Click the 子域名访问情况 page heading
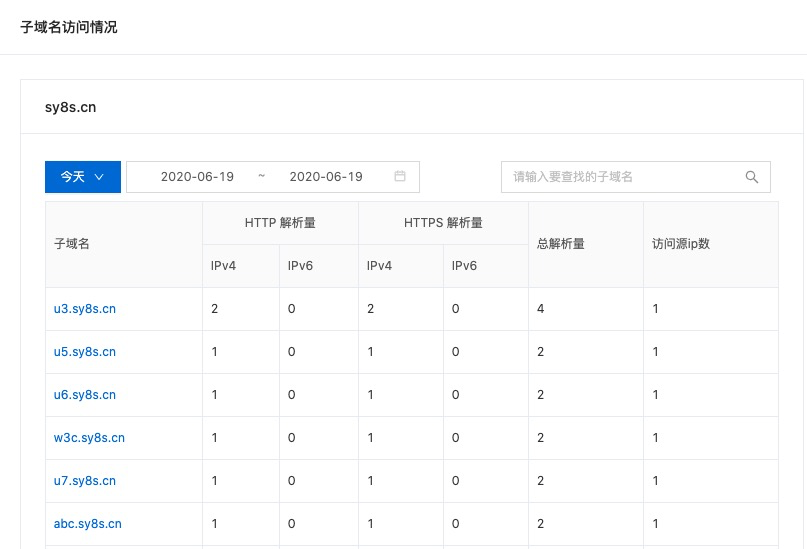Image resolution: width=807 pixels, height=549 pixels. coord(69,27)
